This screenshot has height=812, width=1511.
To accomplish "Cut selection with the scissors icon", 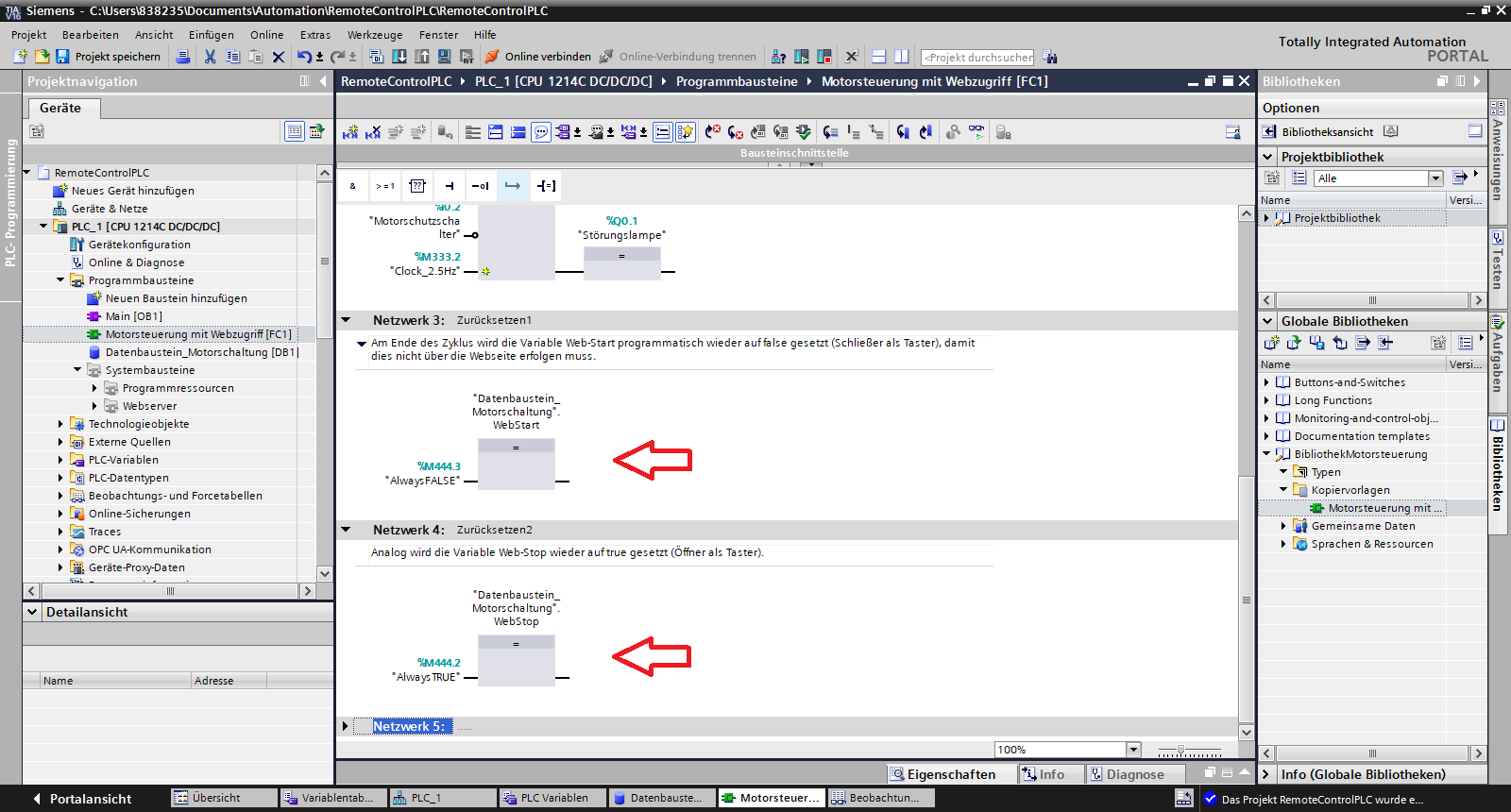I will 210,57.
